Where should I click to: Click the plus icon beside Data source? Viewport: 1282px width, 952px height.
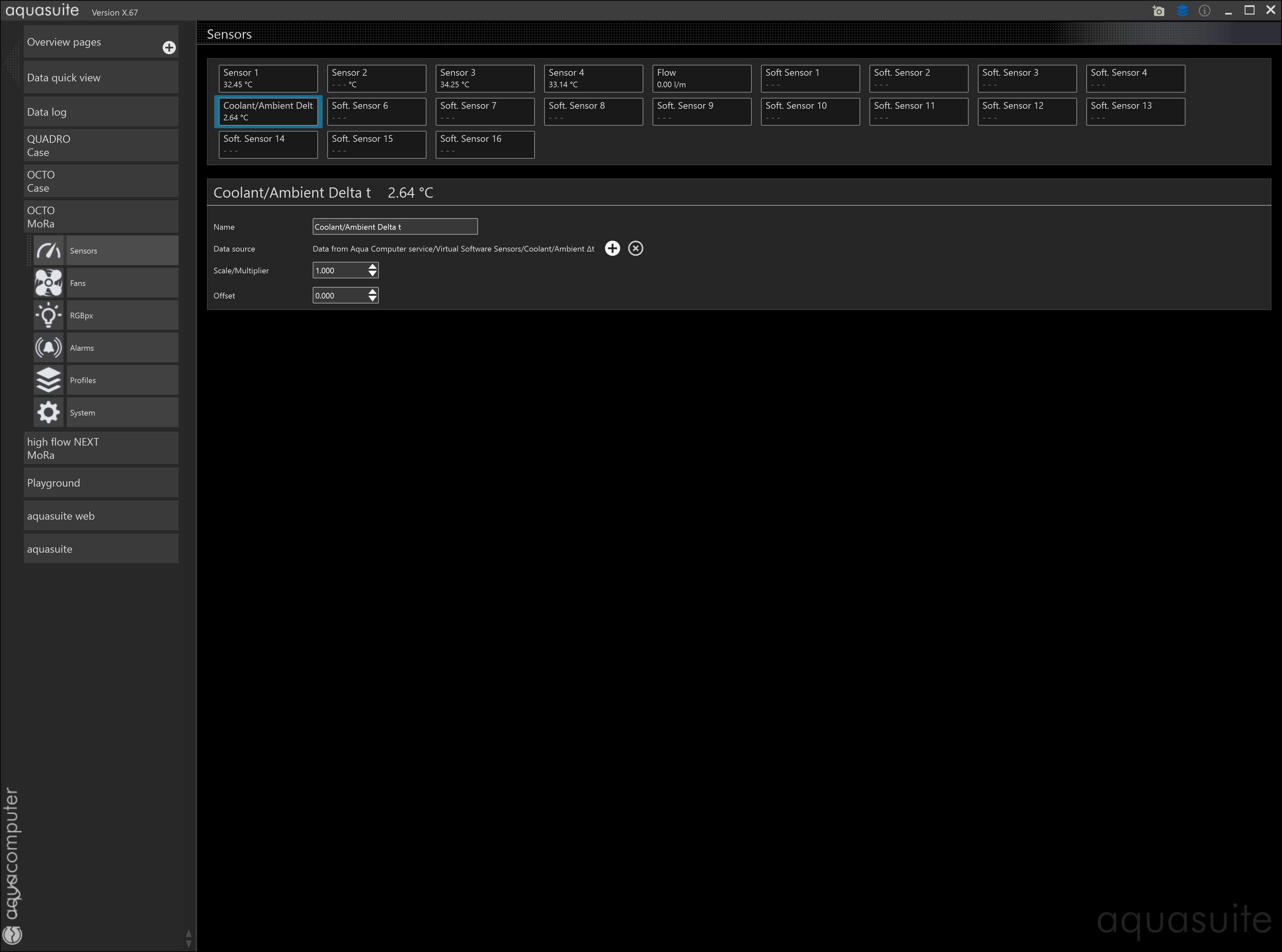(612, 248)
